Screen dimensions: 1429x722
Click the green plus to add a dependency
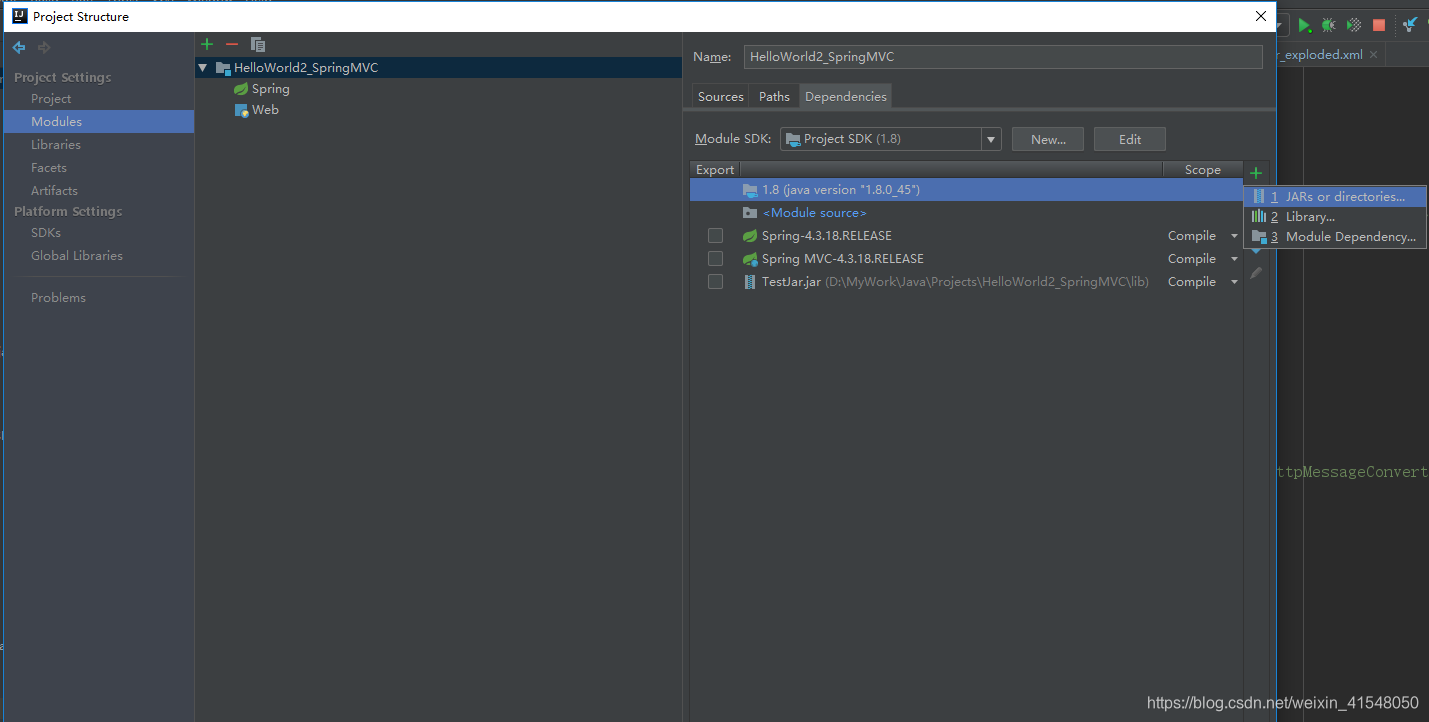coord(1256,173)
